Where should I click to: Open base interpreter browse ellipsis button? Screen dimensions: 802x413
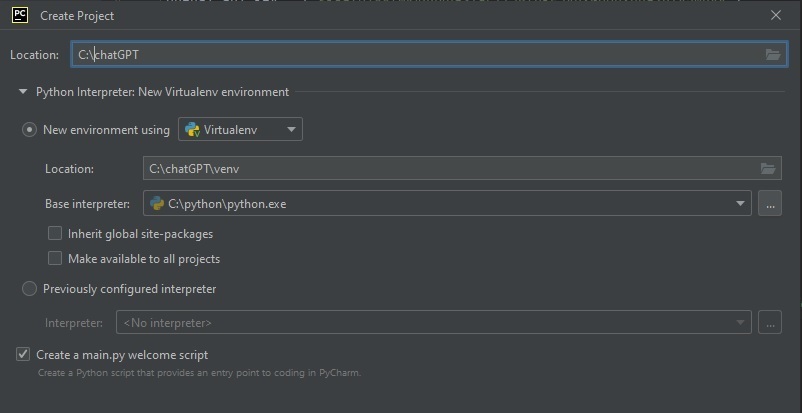coord(769,204)
